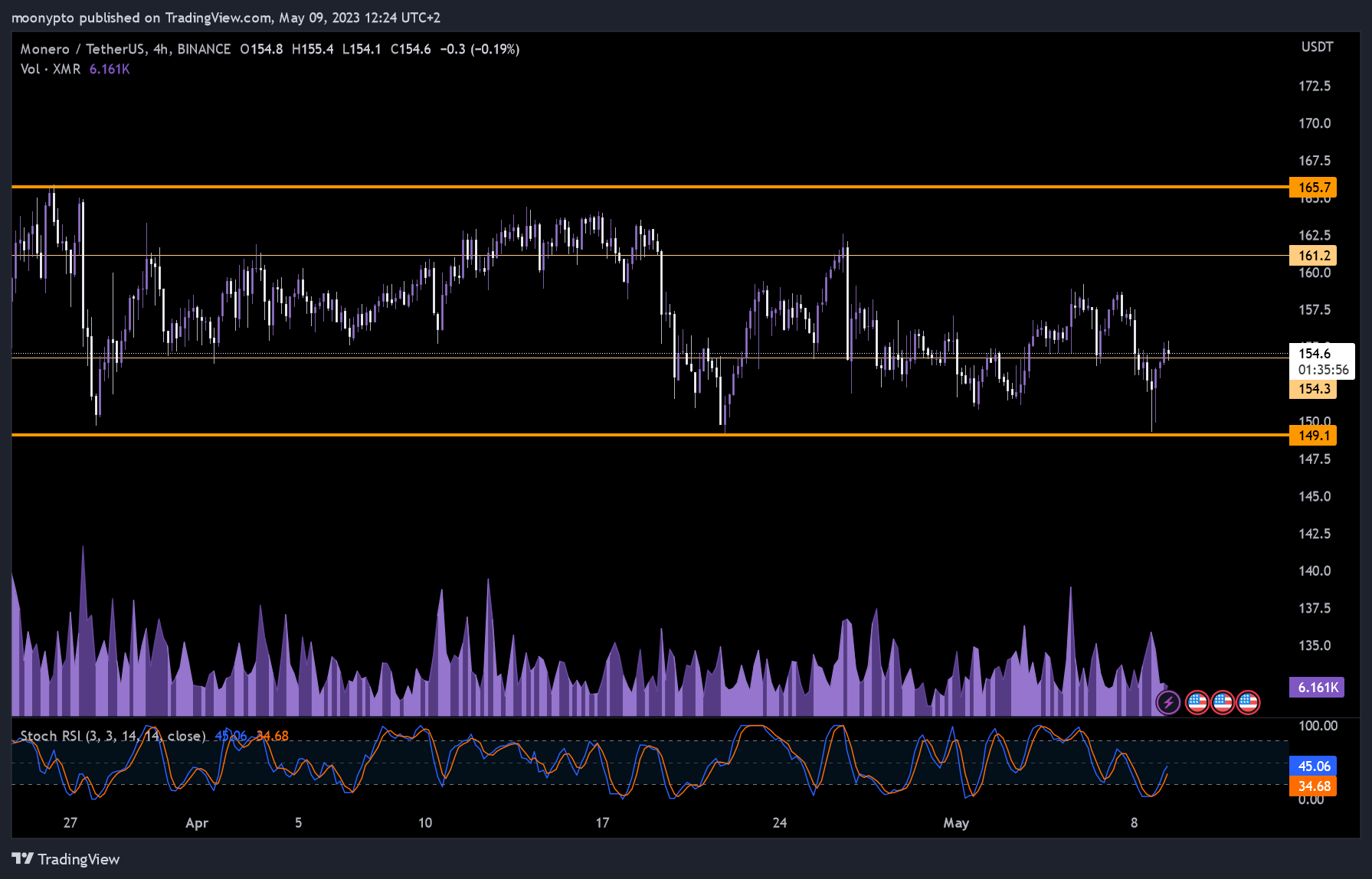Click the bar countdown timer 01:35:56
Viewport: 1372px width, 879px height.
point(1323,370)
